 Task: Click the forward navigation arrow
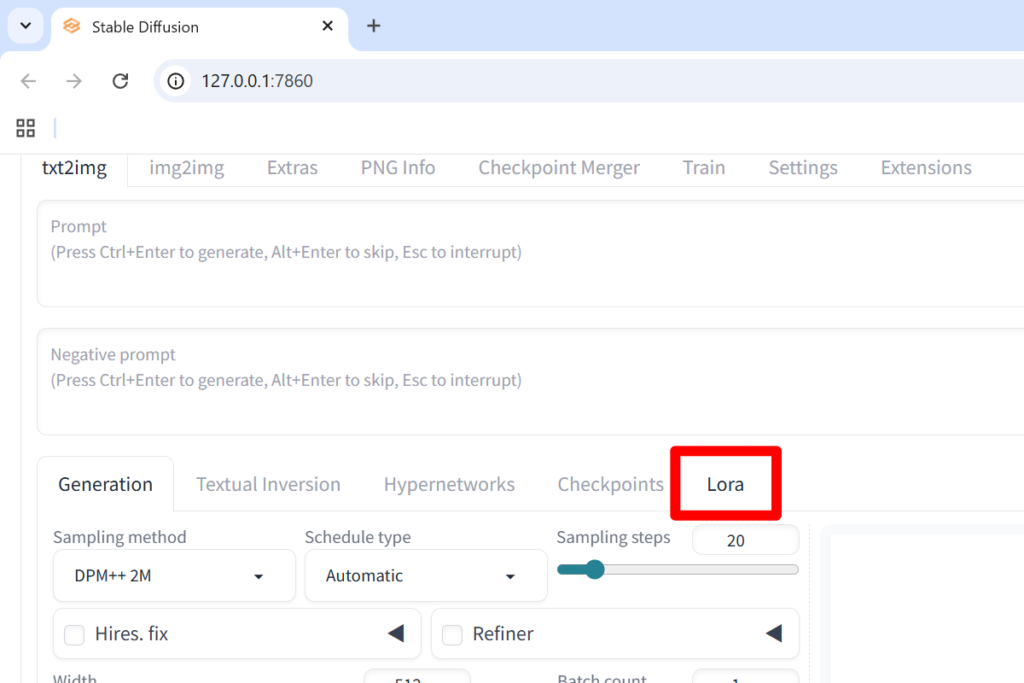pos(74,81)
